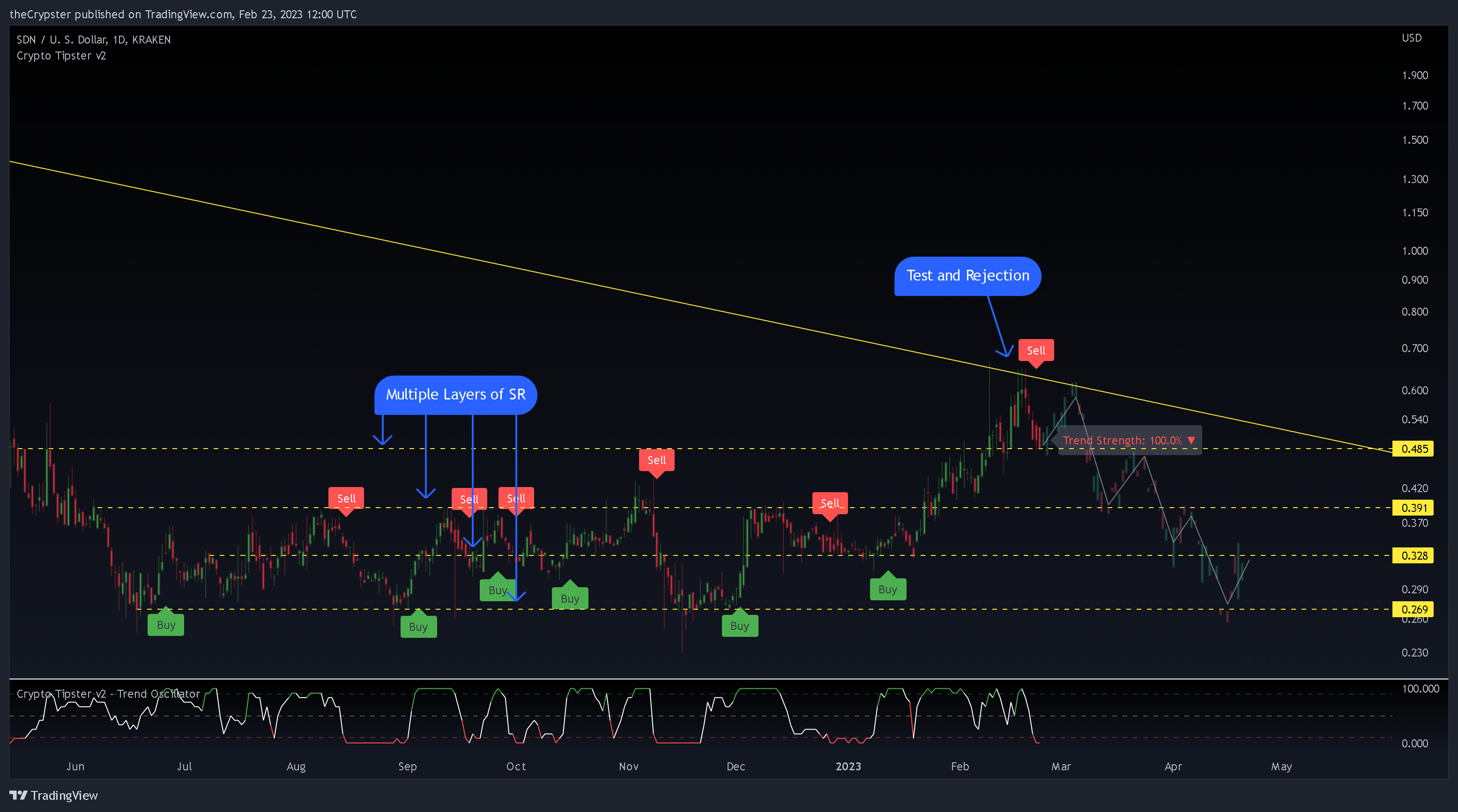Click the SDN / U. S. Dollar symbol title
This screenshot has height=812, width=1458.
(93, 40)
